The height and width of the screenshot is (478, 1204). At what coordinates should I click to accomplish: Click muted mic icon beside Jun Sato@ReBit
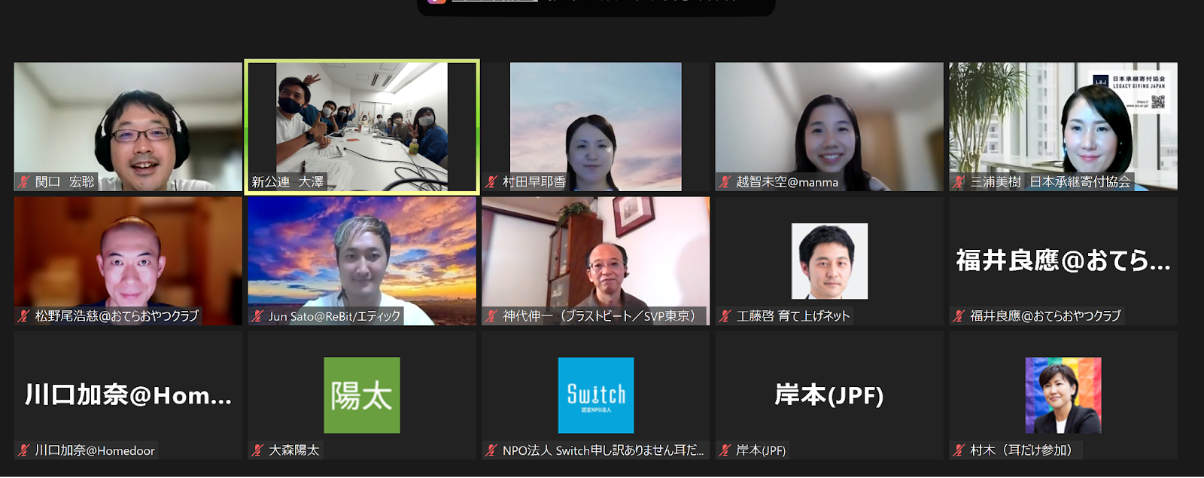coord(257,316)
